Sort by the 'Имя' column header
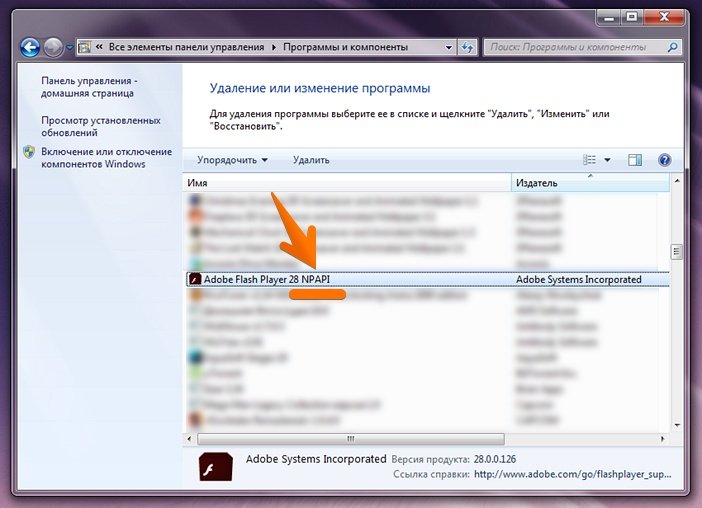This screenshot has height=508, width=702. [347, 183]
